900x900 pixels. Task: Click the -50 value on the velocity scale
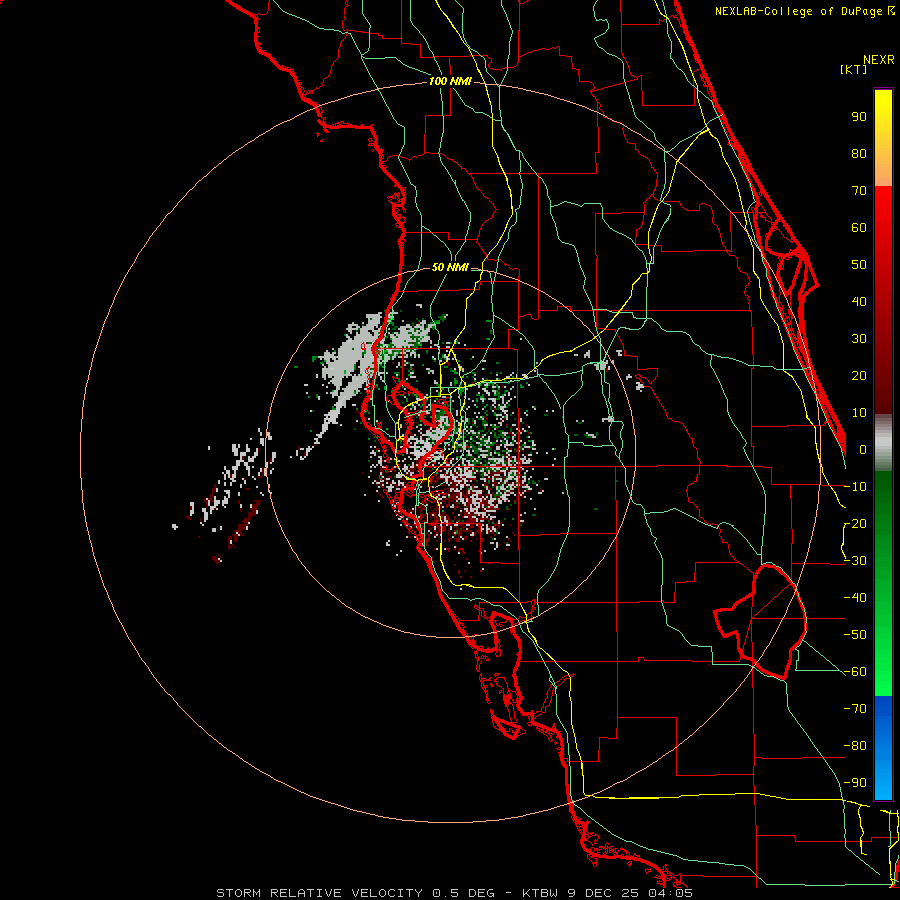click(x=855, y=635)
